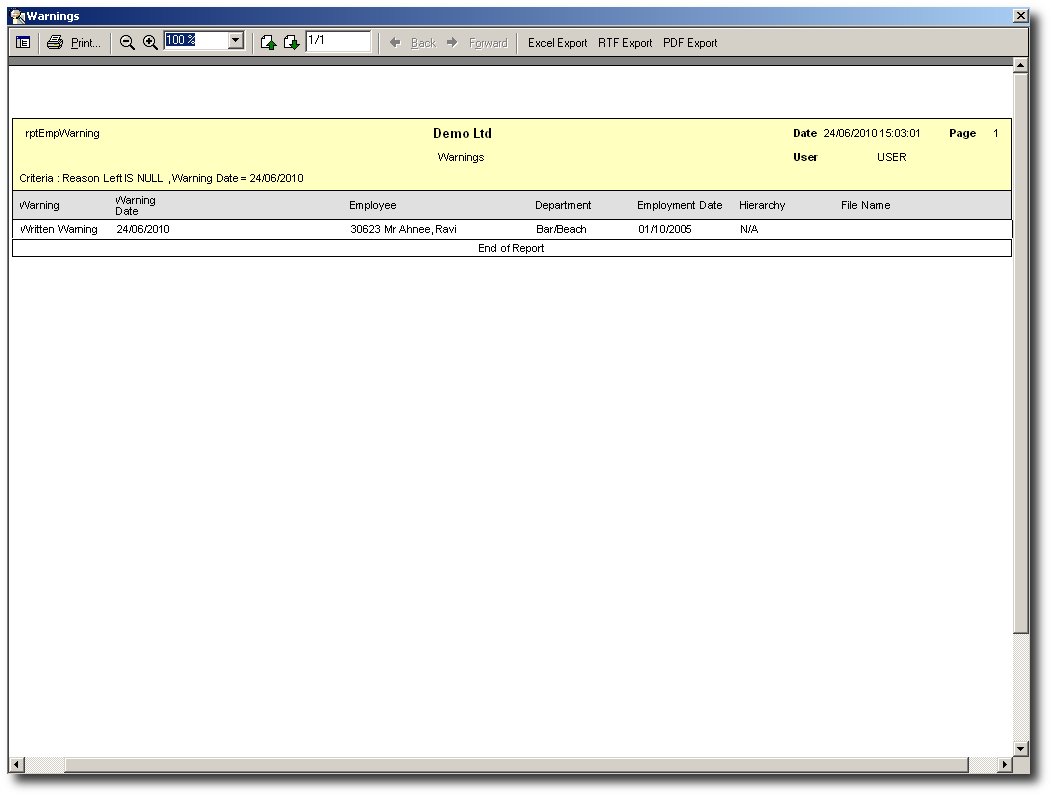Toggle the table of contents panel icon
This screenshot has width=1053, height=797.
pyautogui.click(x=23, y=43)
